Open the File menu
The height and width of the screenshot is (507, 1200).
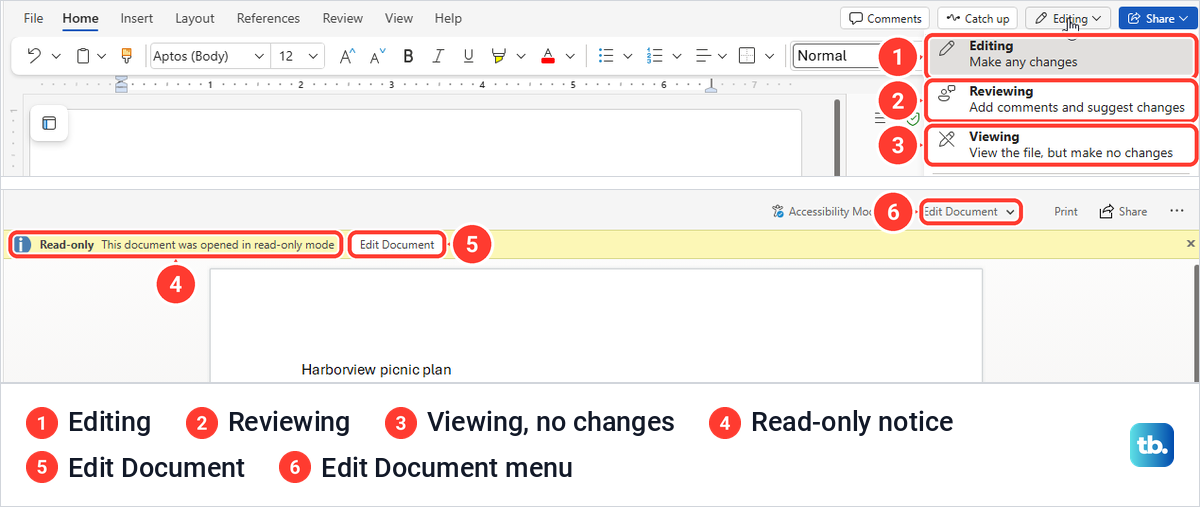(33, 18)
